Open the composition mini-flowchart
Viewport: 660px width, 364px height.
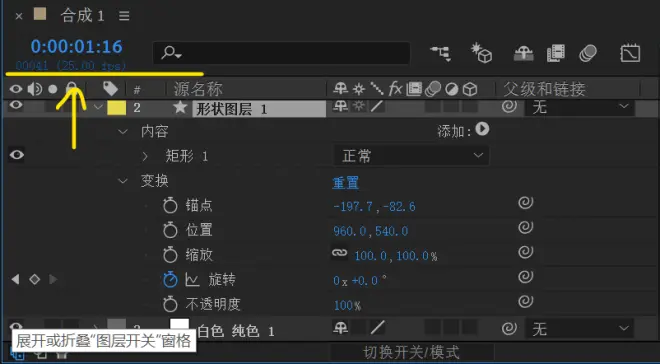[x=441, y=53]
